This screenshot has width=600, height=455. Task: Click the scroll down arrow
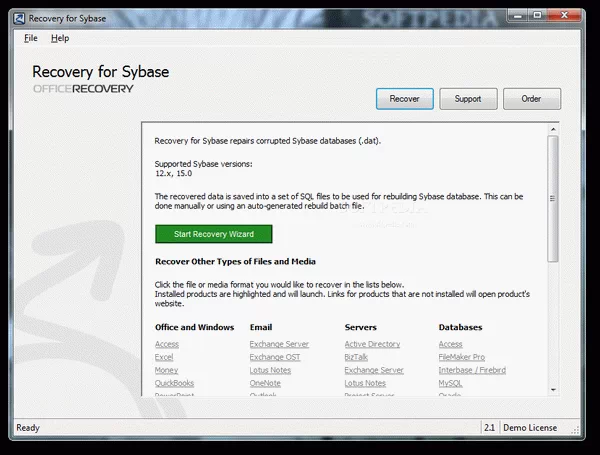[553, 390]
